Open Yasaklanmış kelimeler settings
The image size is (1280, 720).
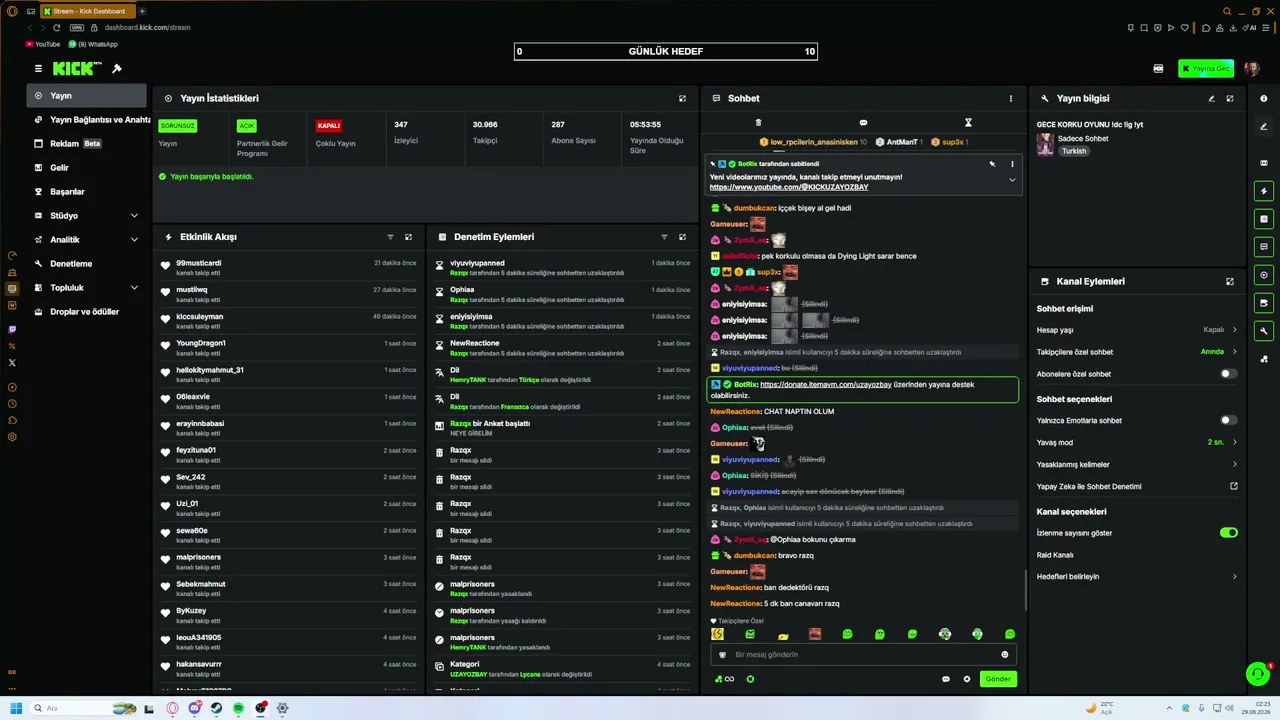1137,464
